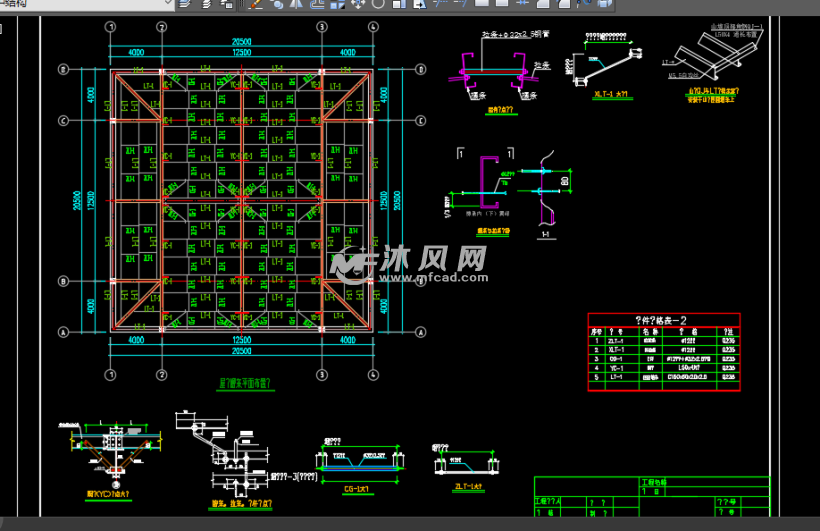Click the ZLT-1 detail label at the bottom

click(468, 487)
